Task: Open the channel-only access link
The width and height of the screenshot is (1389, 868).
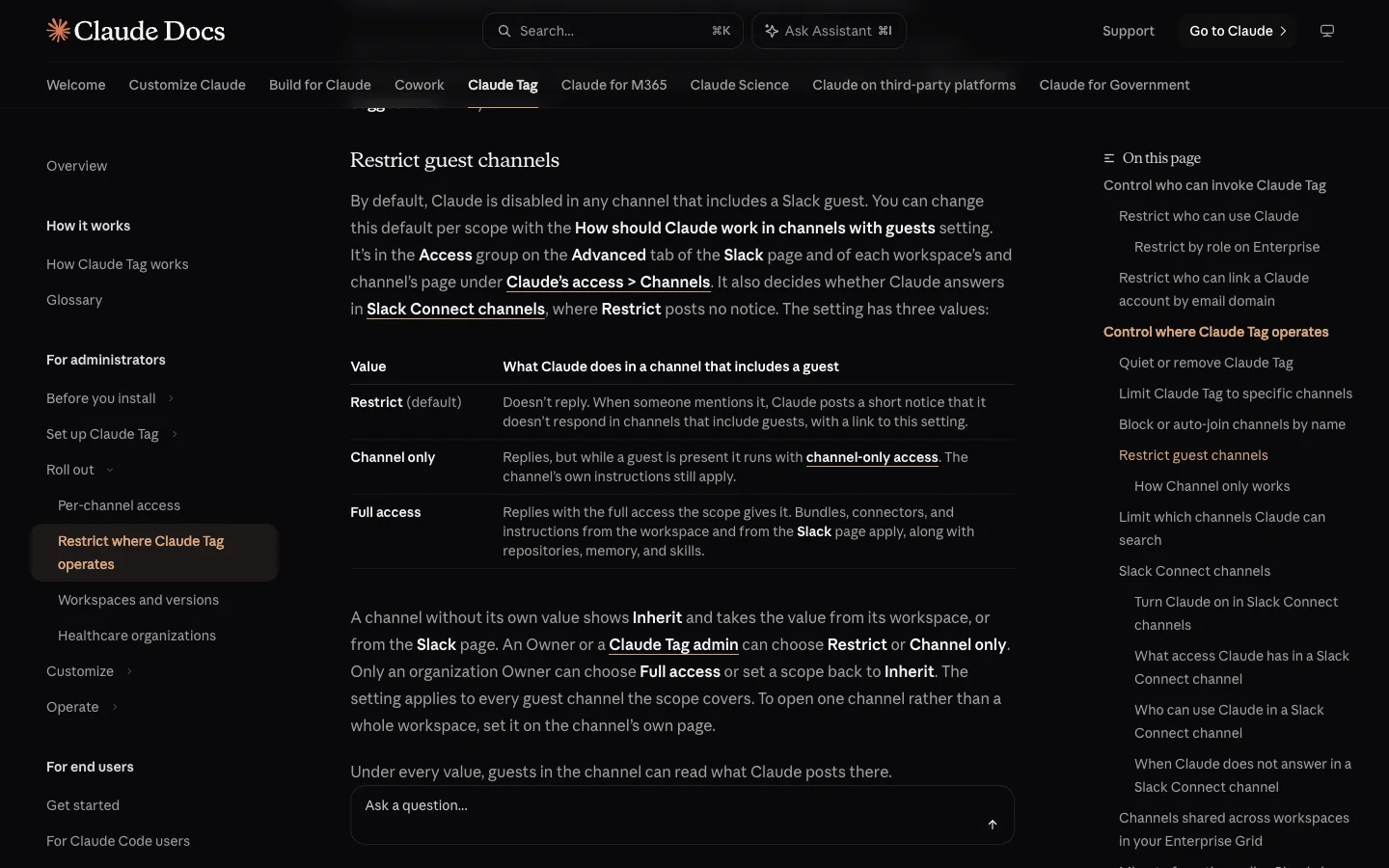Action: 872,457
